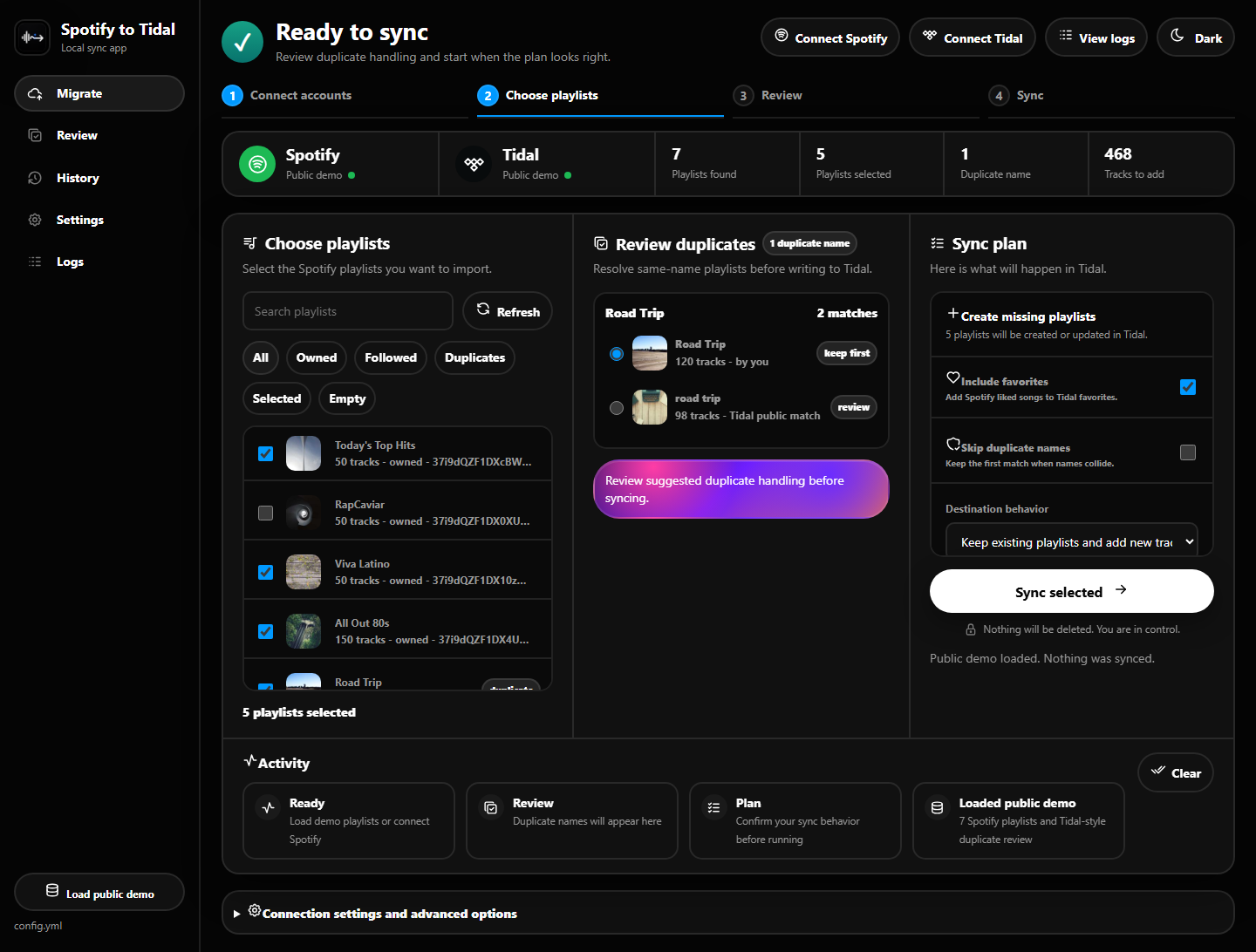The height and width of the screenshot is (952, 1256).
Task: Click the Skip duplicate names shield icon
Action: click(953, 444)
